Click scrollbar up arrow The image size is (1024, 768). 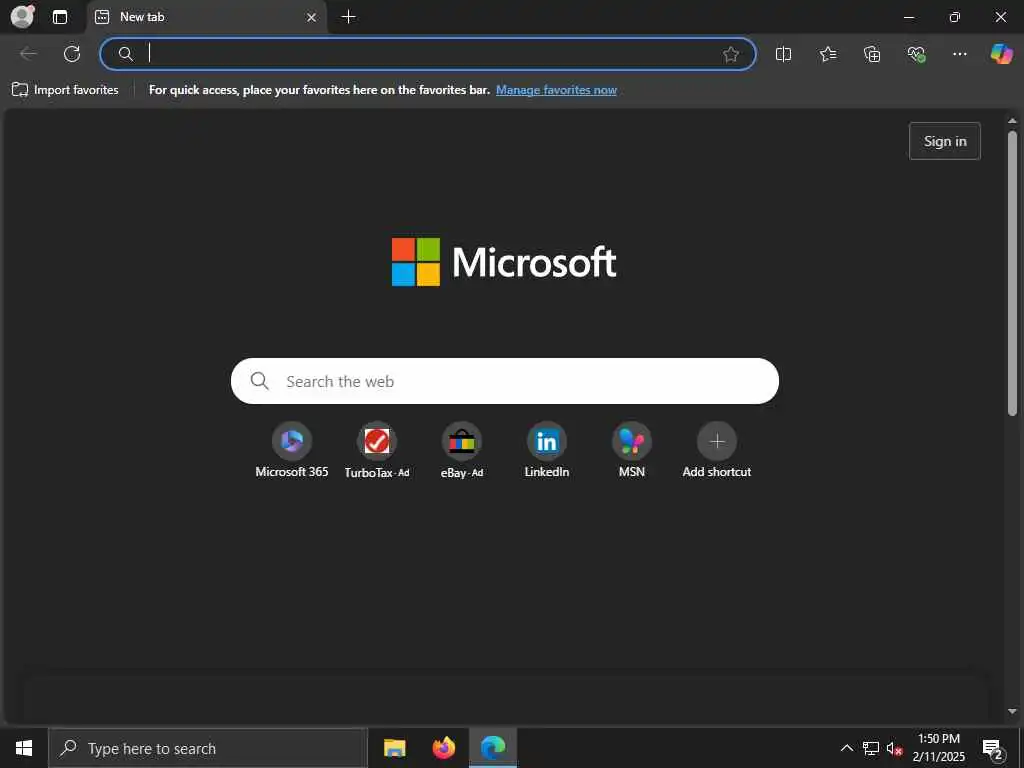pyautogui.click(x=1012, y=121)
